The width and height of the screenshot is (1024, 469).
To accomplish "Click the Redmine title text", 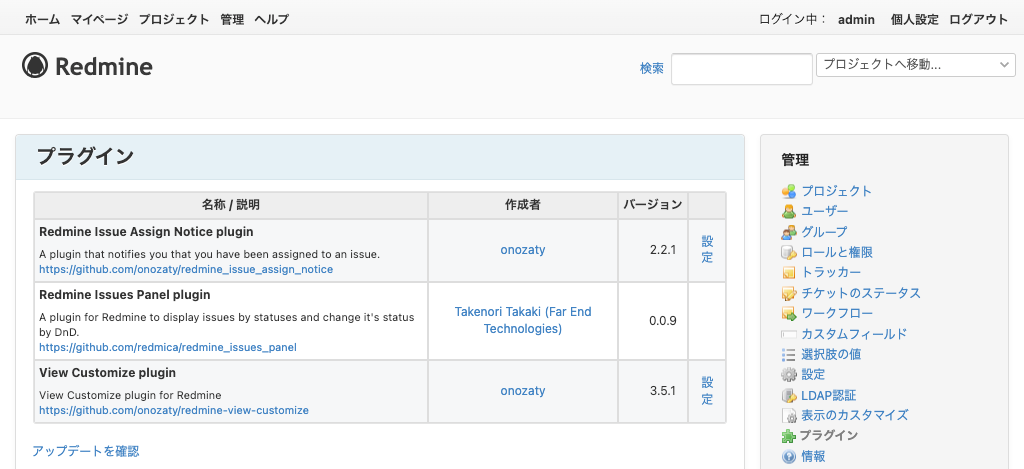I will (x=104, y=66).
